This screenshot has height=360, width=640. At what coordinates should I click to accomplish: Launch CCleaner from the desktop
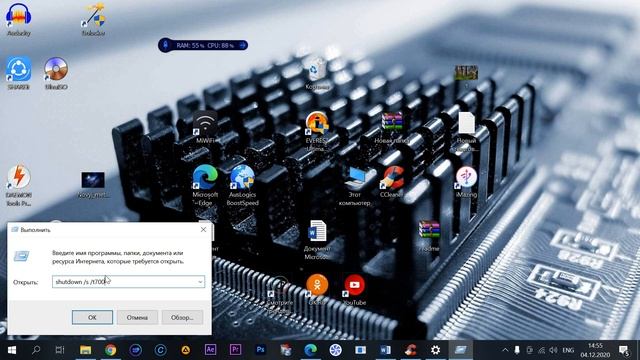[x=392, y=182]
